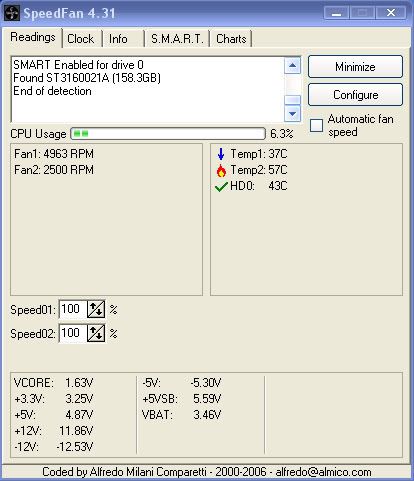Open the Clock tab
Viewport: 414px width, 481px height.
(x=81, y=39)
